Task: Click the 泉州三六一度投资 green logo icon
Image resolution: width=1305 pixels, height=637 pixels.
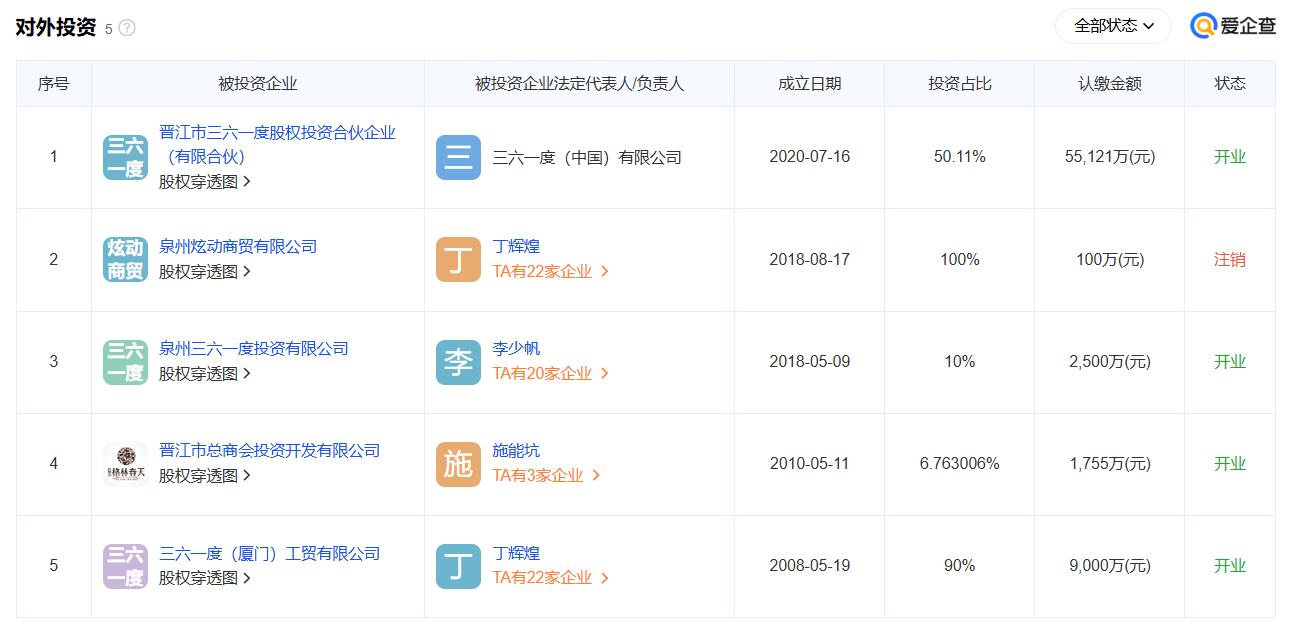Action: pos(125,362)
